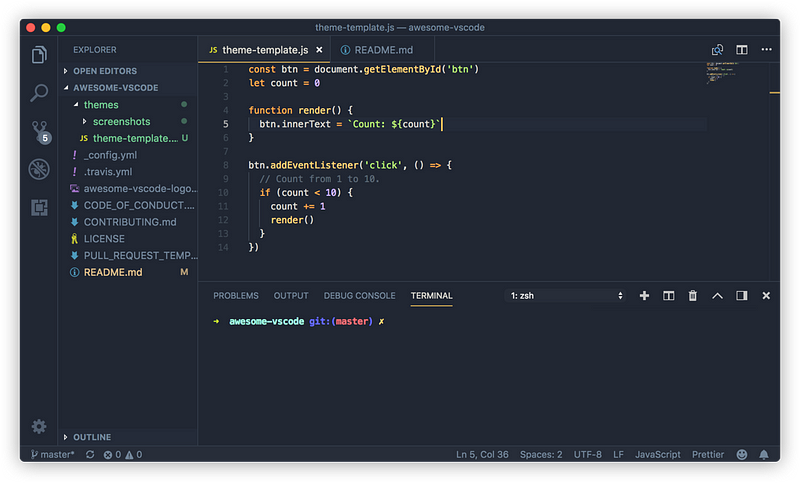Click the feedback smiley in status bar
The height and width of the screenshot is (483, 800).
[x=741, y=454]
